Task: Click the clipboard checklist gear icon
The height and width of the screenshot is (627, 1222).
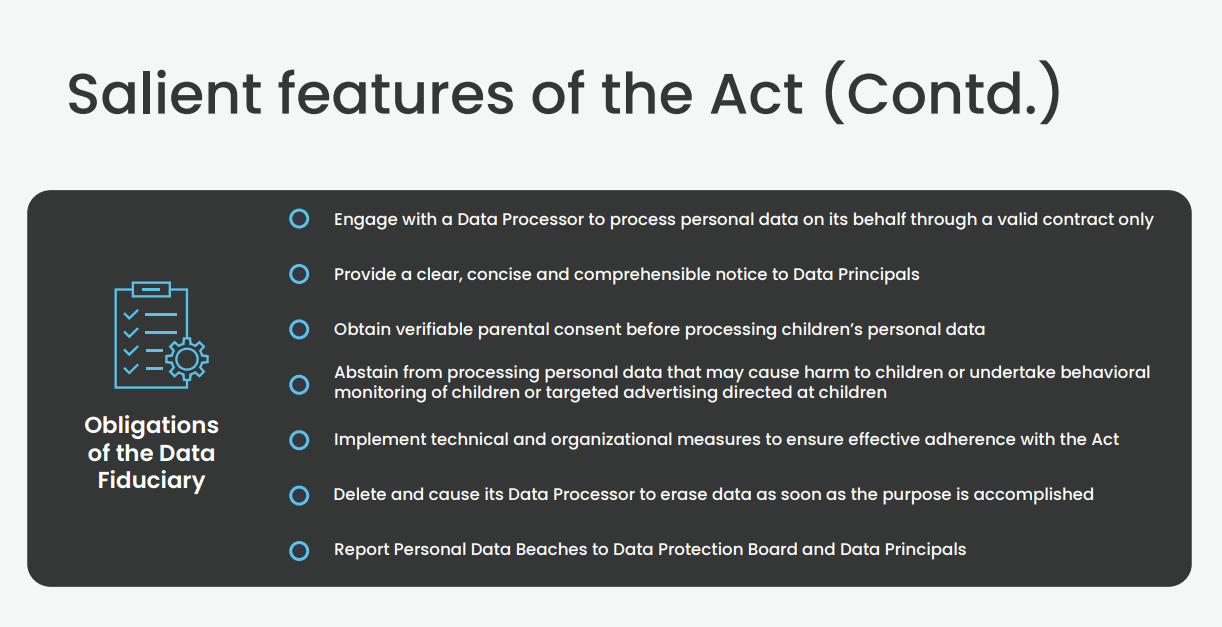Action: [159, 335]
